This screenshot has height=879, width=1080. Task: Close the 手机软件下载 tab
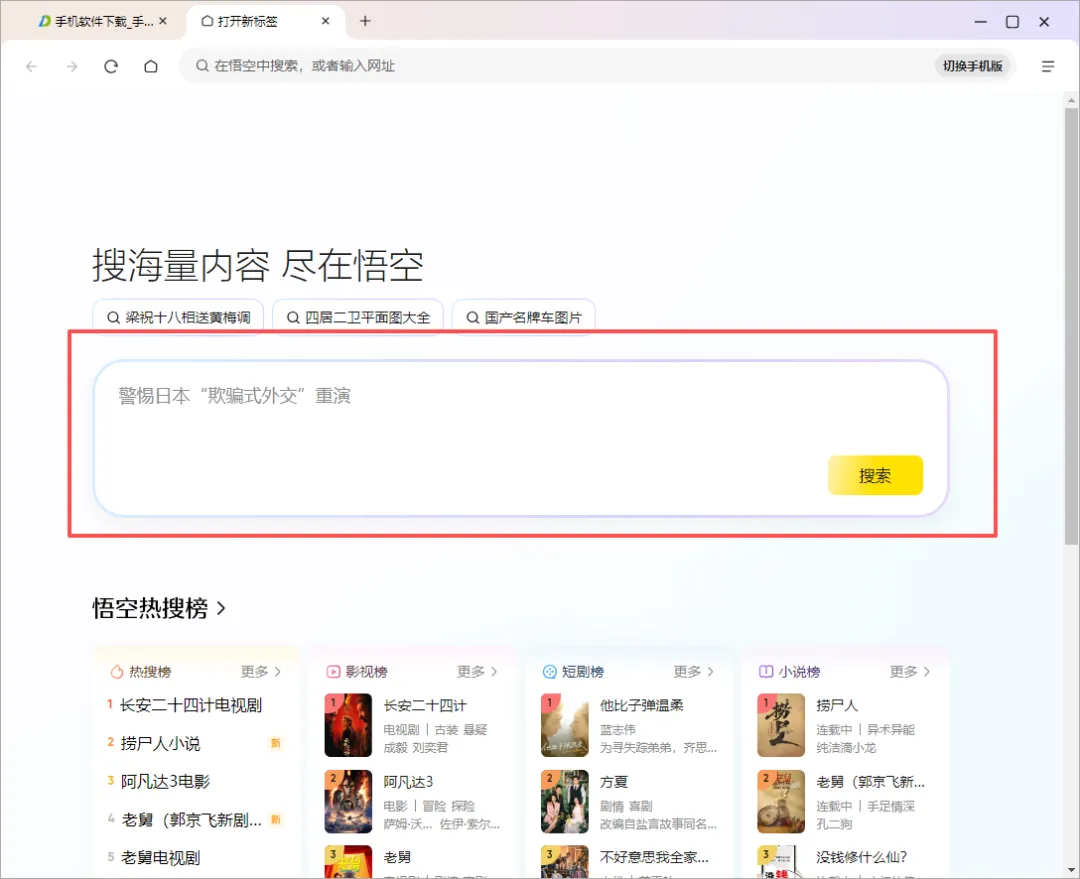[x=163, y=21]
